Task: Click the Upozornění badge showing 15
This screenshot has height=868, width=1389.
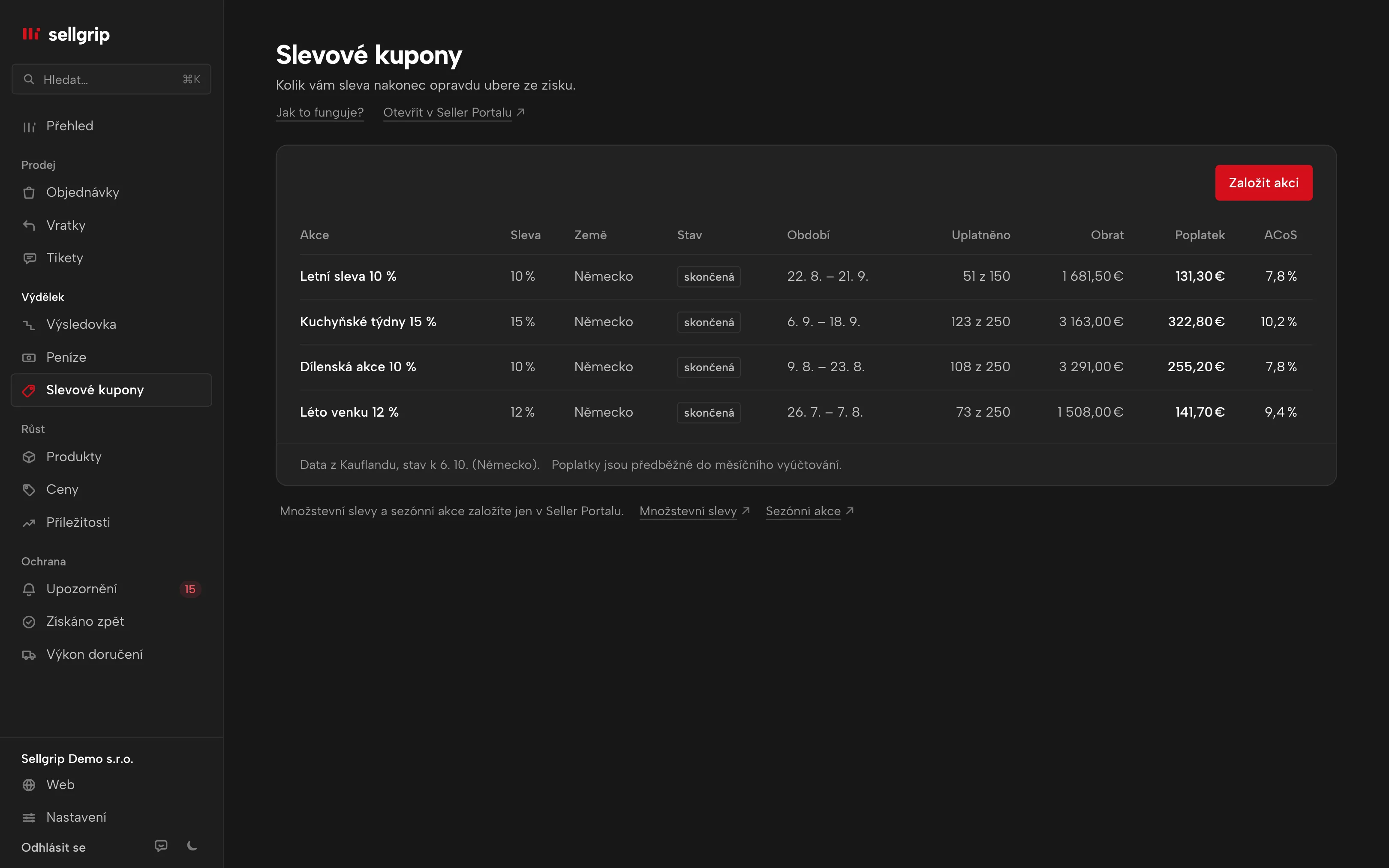Action: [190, 589]
